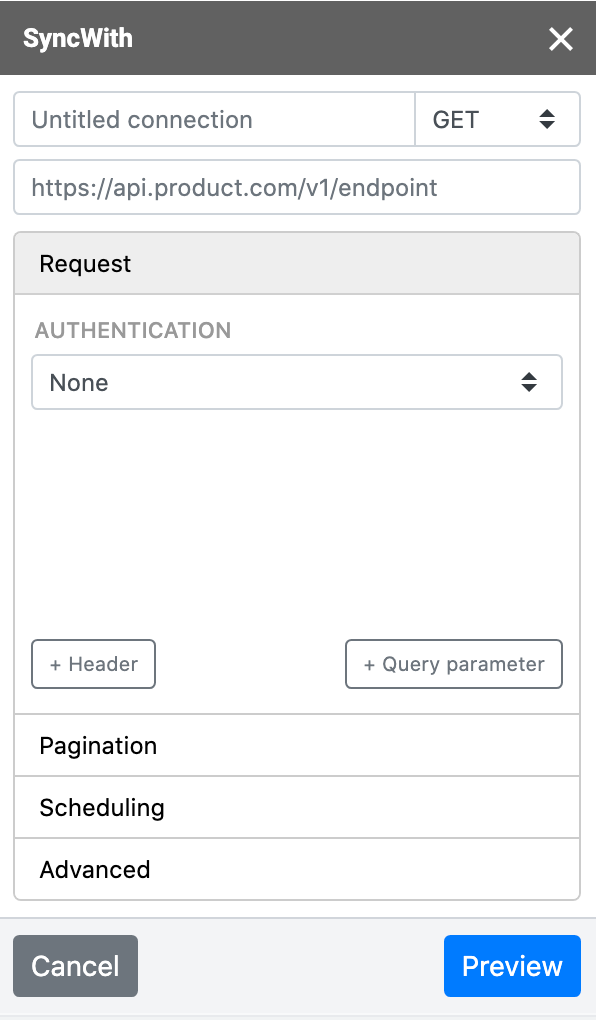Cancel the connection setup
This screenshot has height=1020, width=596.
75,966
